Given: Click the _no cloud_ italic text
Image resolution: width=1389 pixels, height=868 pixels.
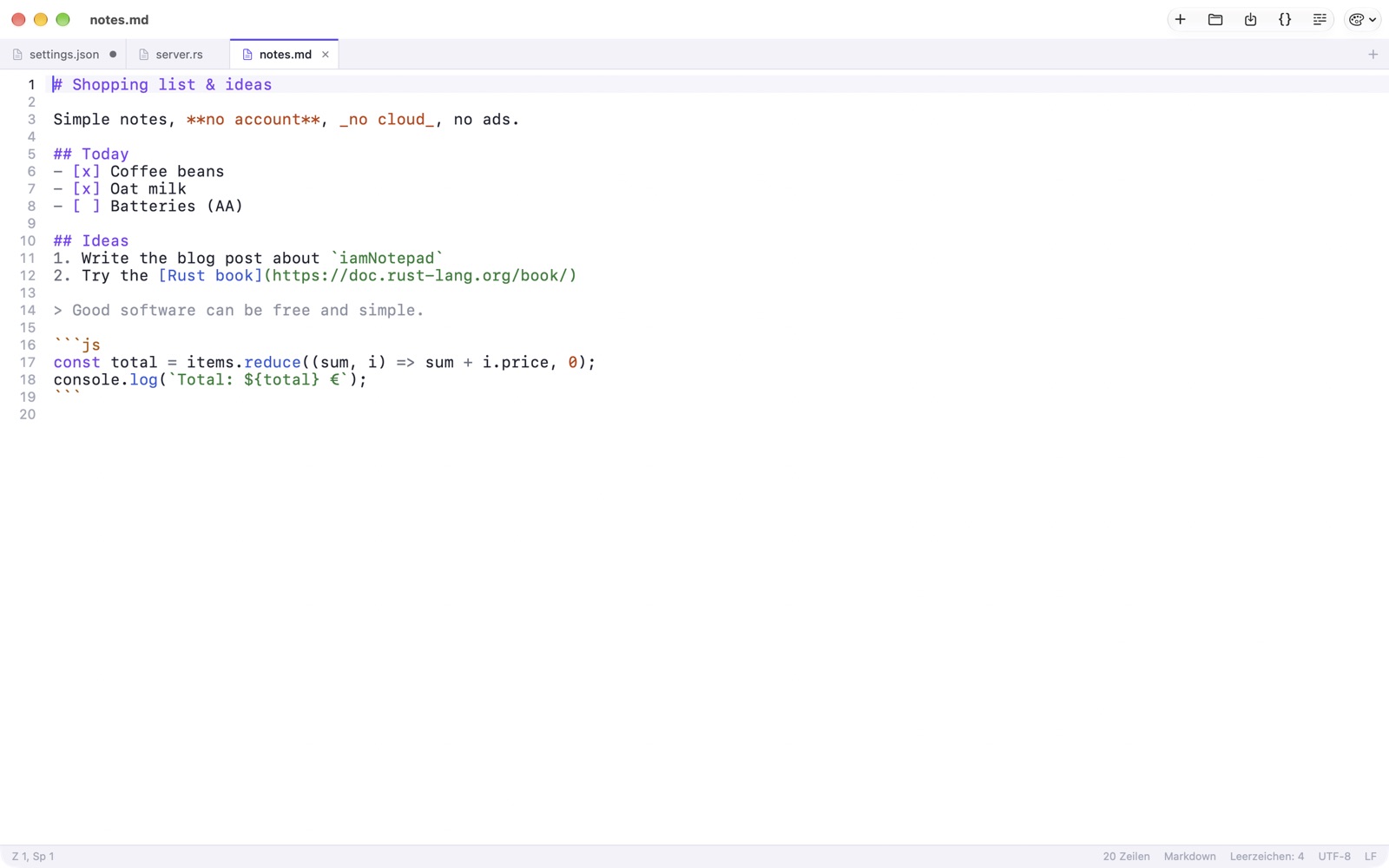Looking at the screenshot, I should coord(387,120).
